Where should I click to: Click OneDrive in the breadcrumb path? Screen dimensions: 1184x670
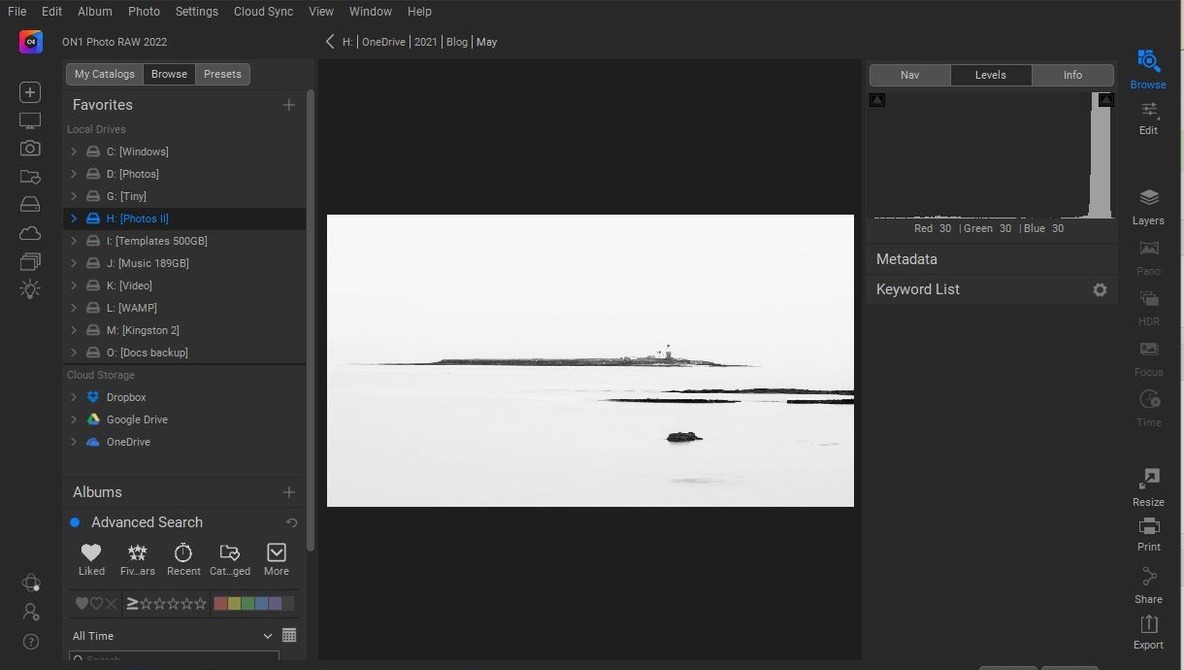point(384,42)
